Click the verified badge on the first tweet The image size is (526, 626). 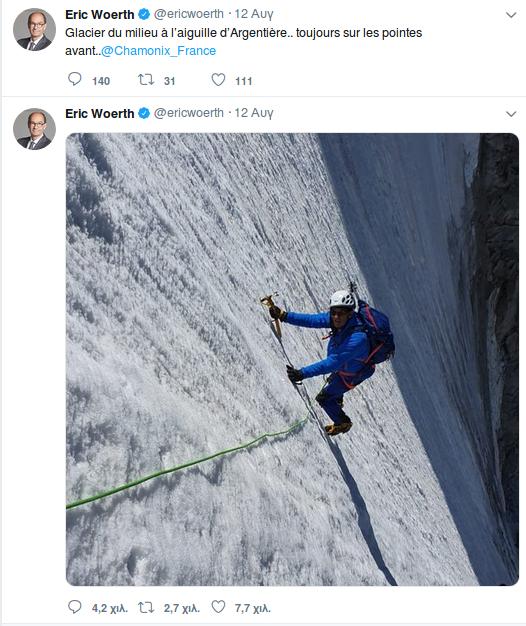[144, 14]
